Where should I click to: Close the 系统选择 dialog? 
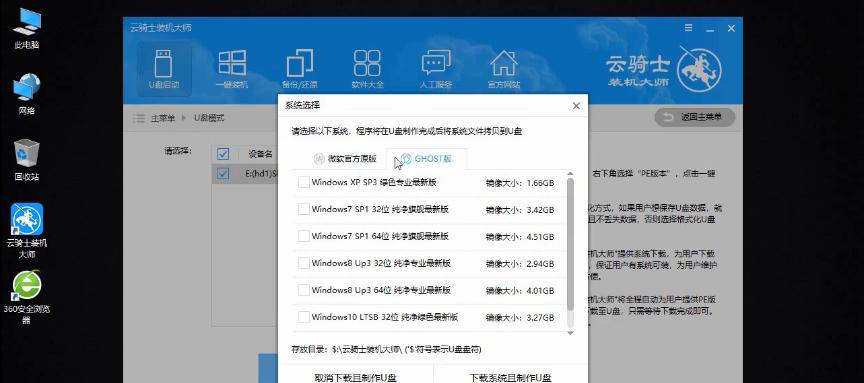pyautogui.click(x=576, y=105)
